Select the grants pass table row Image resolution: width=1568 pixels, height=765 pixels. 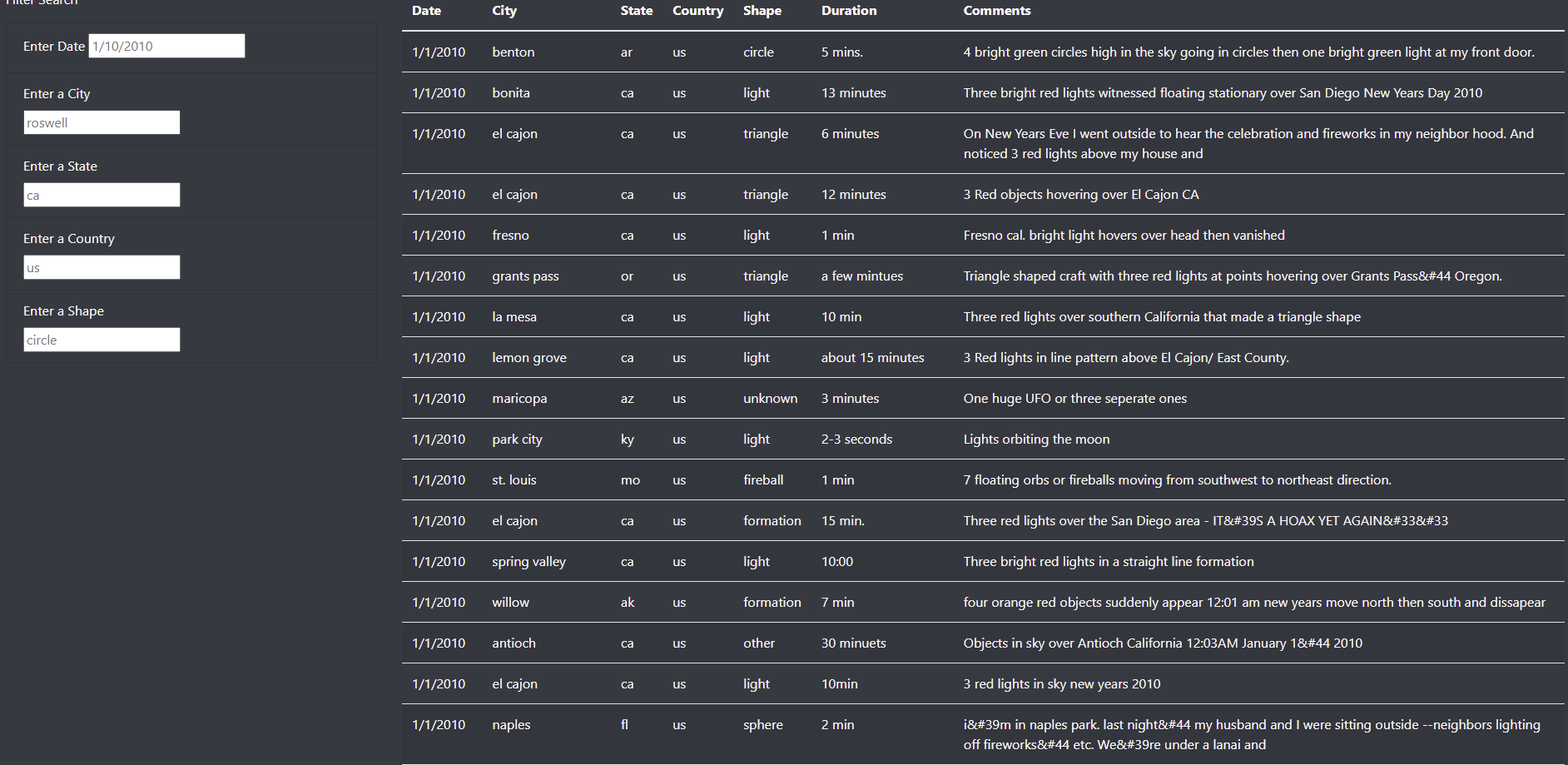tap(983, 276)
